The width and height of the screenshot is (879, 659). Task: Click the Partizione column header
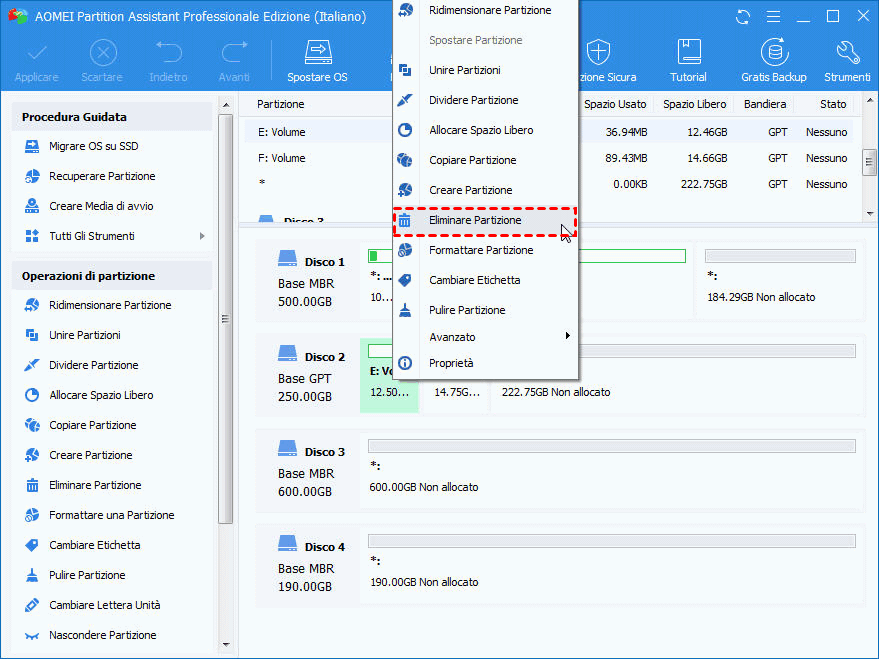point(280,104)
